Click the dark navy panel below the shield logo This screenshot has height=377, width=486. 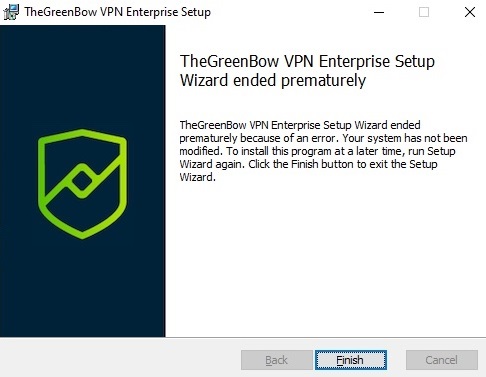point(82,288)
